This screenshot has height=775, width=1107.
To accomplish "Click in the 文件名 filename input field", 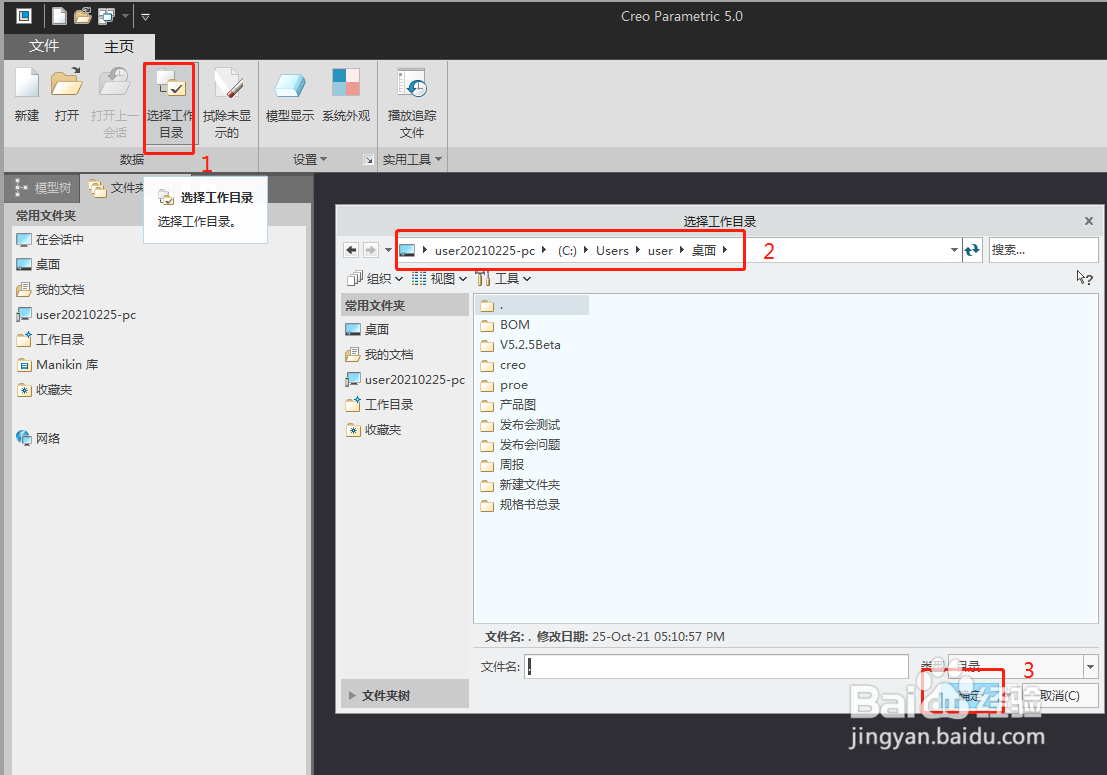I will pos(717,666).
